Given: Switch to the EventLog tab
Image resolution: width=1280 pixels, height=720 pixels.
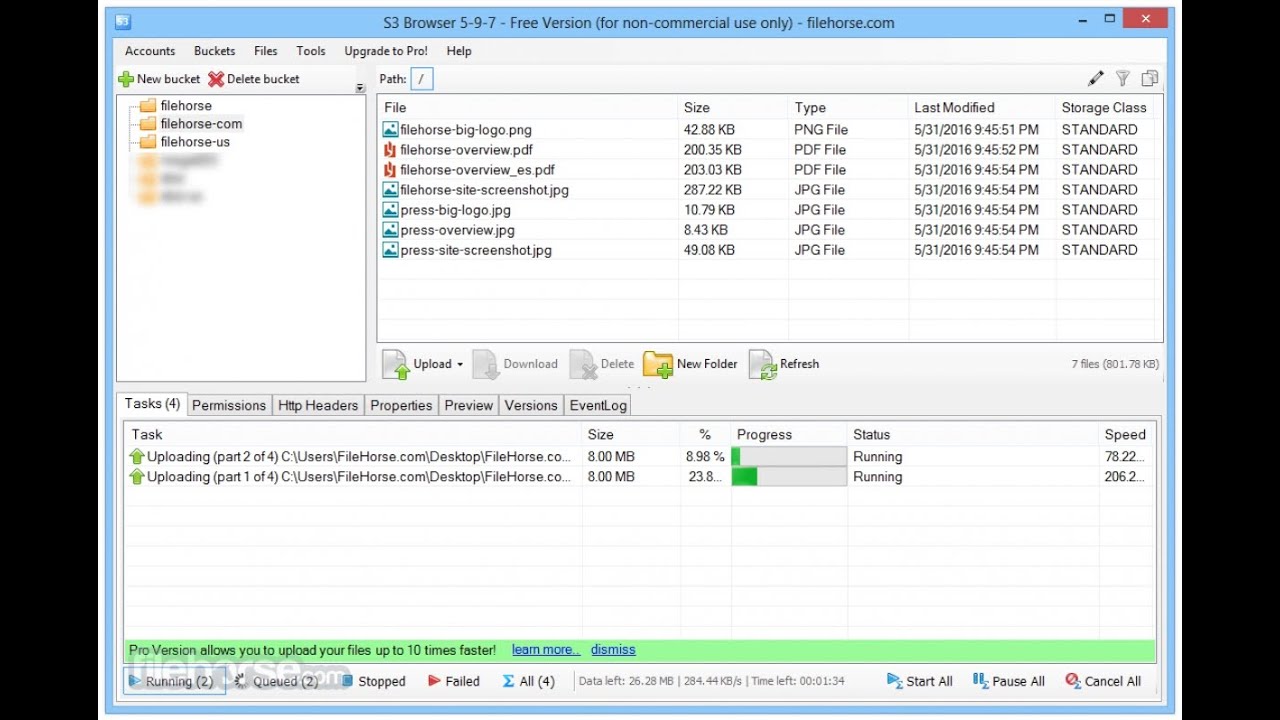Looking at the screenshot, I should 598,405.
